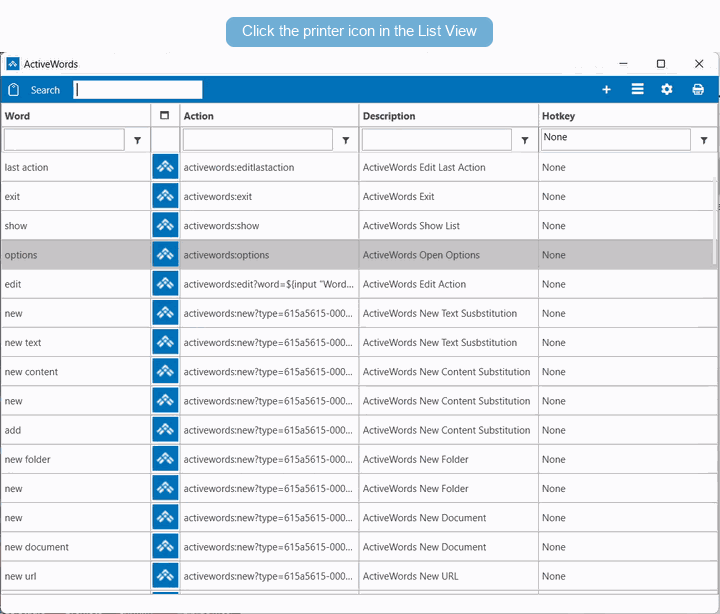This screenshot has height=614, width=720.
Task: Select the 'new content' word cell
Action: click(76, 372)
